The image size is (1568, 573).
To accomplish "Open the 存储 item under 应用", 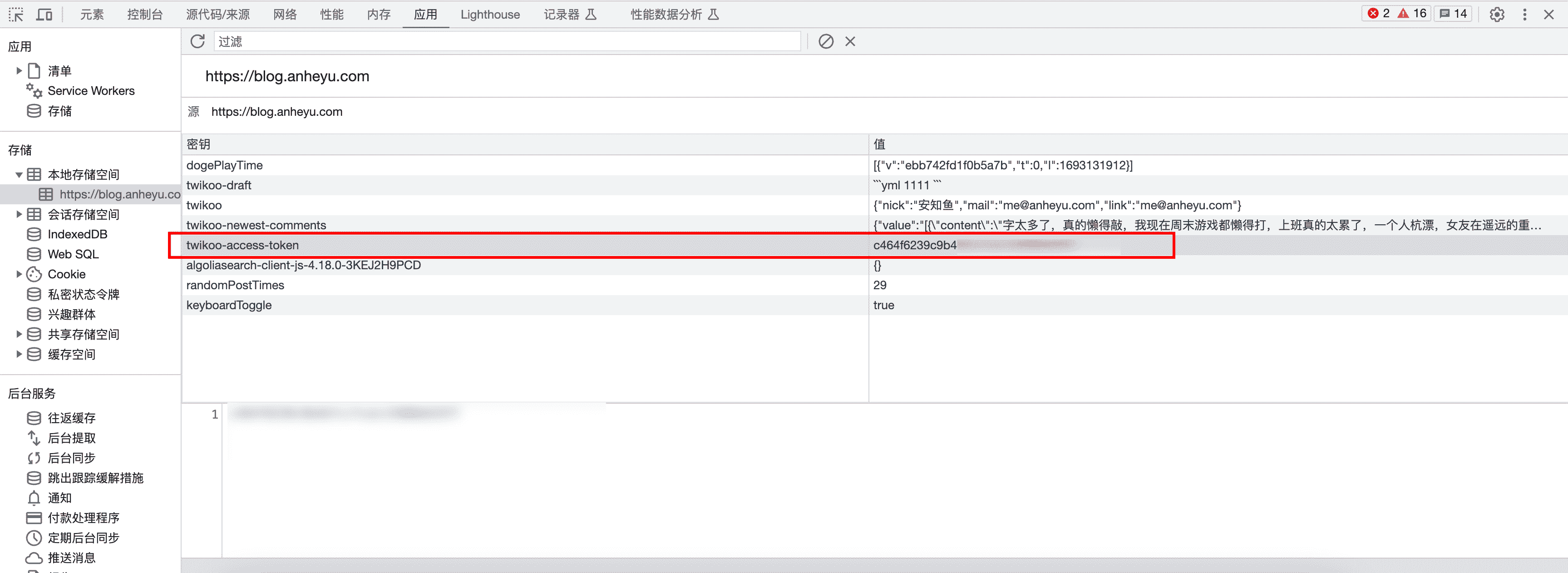I will (59, 111).
